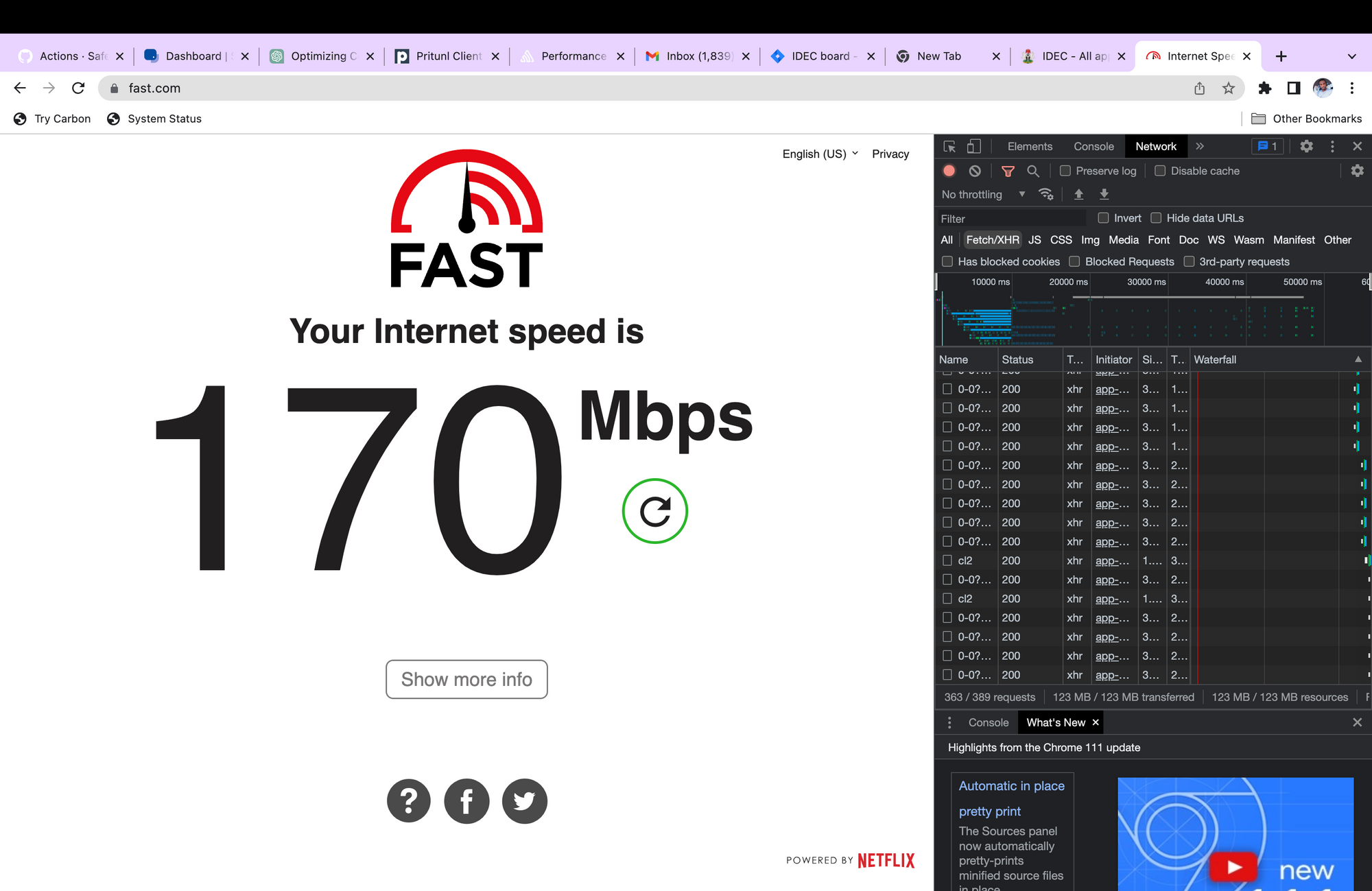
Task: Open network conditions wifi gear icon
Action: [x=1046, y=194]
